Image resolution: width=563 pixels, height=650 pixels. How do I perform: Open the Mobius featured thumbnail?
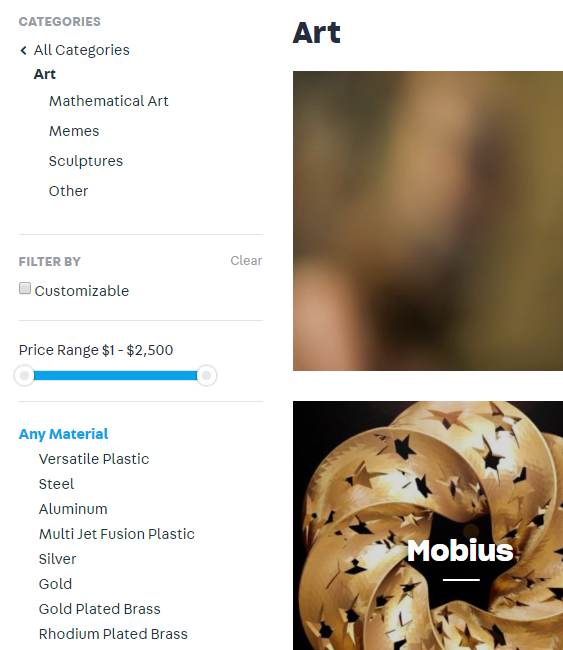pyautogui.click(x=428, y=525)
